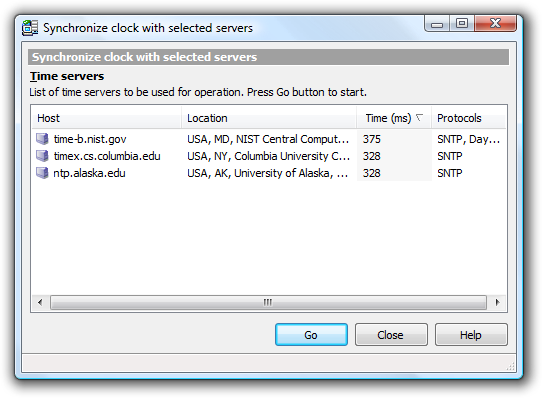The height and width of the screenshot is (398, 542).
Task: Sort by the Location column header
Action: [x=269, y=118]
